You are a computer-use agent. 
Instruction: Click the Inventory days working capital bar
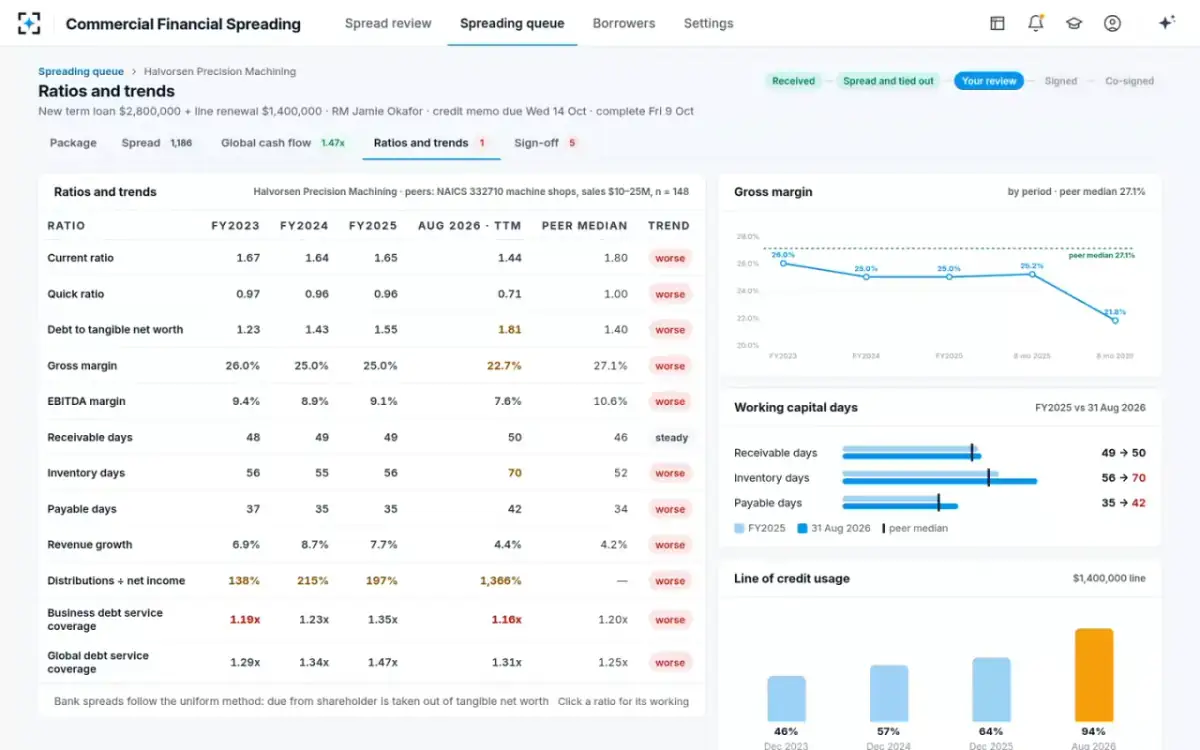[940, 477]
